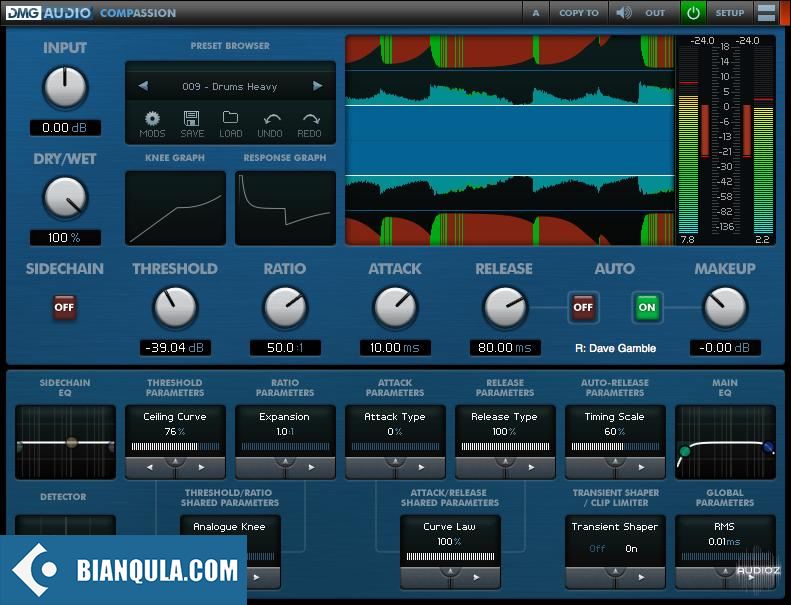Click the ratio 50.0:1 value field

(285, 348)
